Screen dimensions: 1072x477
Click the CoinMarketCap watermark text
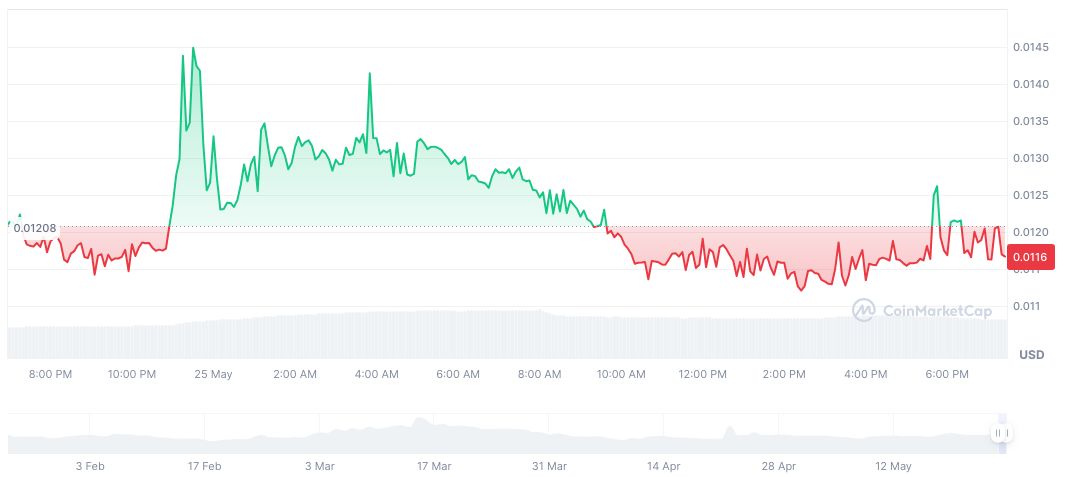(937, 311)
